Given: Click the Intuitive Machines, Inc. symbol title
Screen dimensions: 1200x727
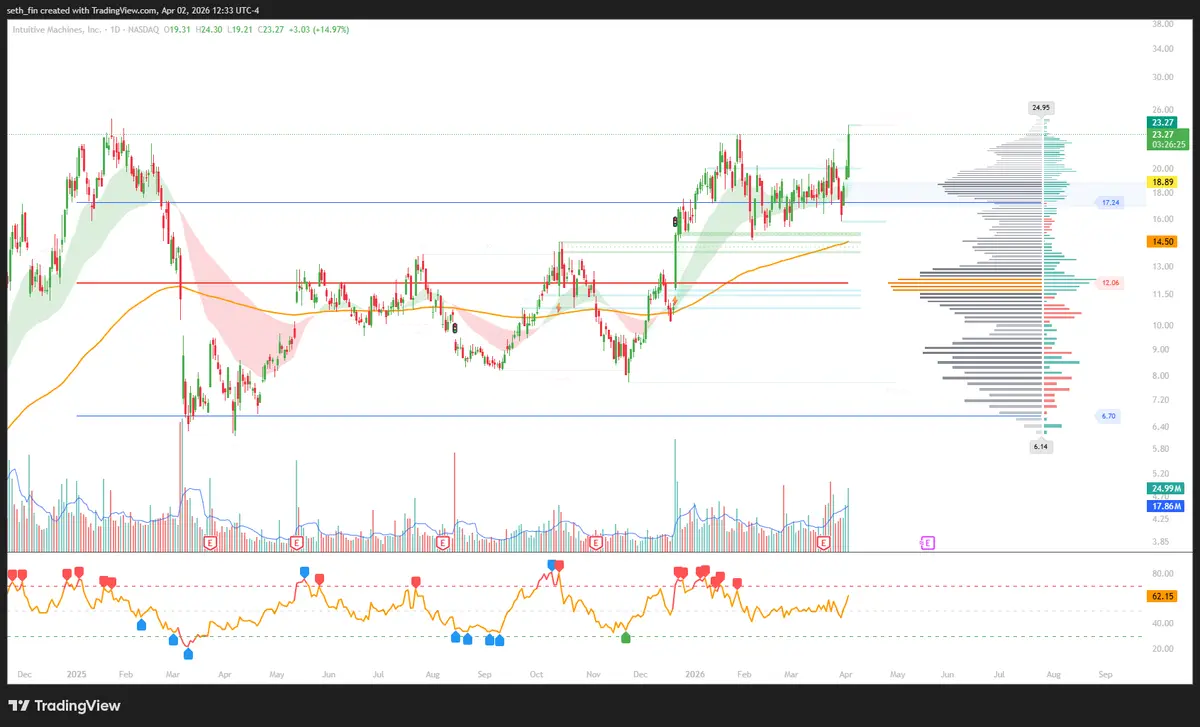Looking at the screenshot, I should click(55, 30).
